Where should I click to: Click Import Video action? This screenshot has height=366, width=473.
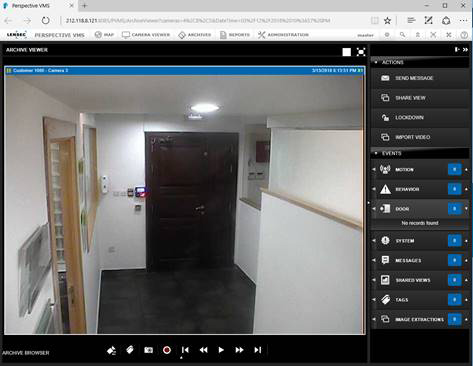[x=420, y=137]
